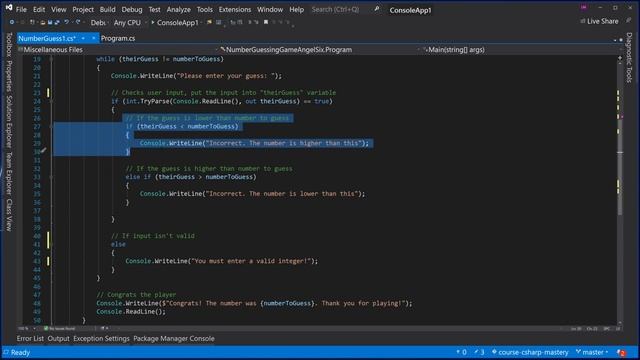Open the Test menu

tap(154, 9)
